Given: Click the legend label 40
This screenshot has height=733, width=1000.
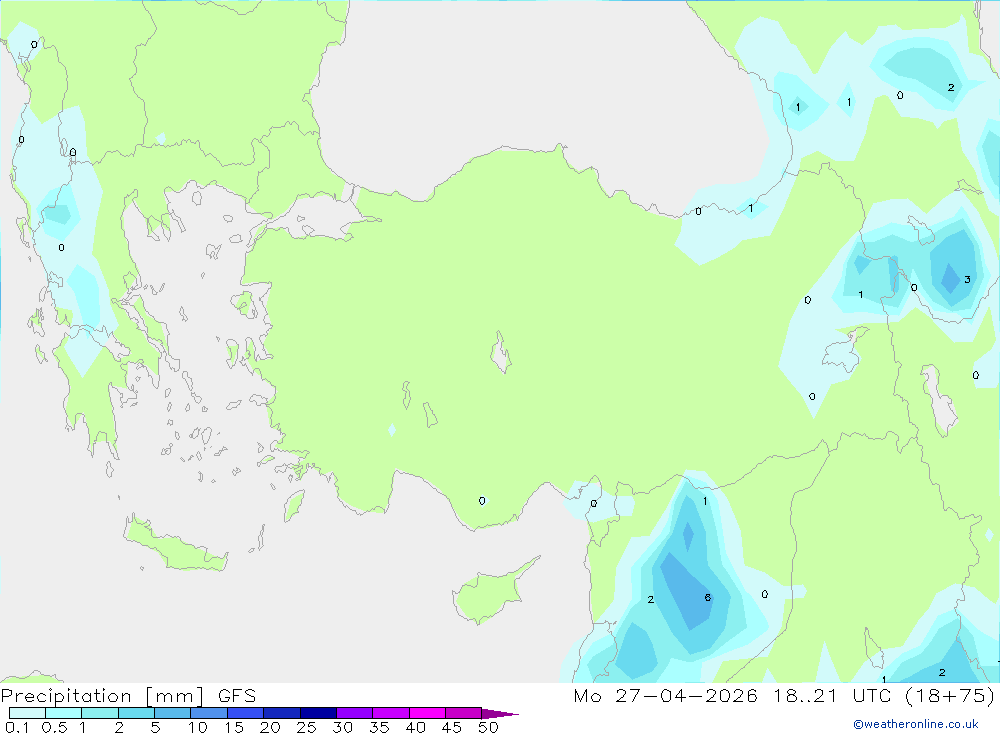Looking at the screenshot, I should (416, 727).
